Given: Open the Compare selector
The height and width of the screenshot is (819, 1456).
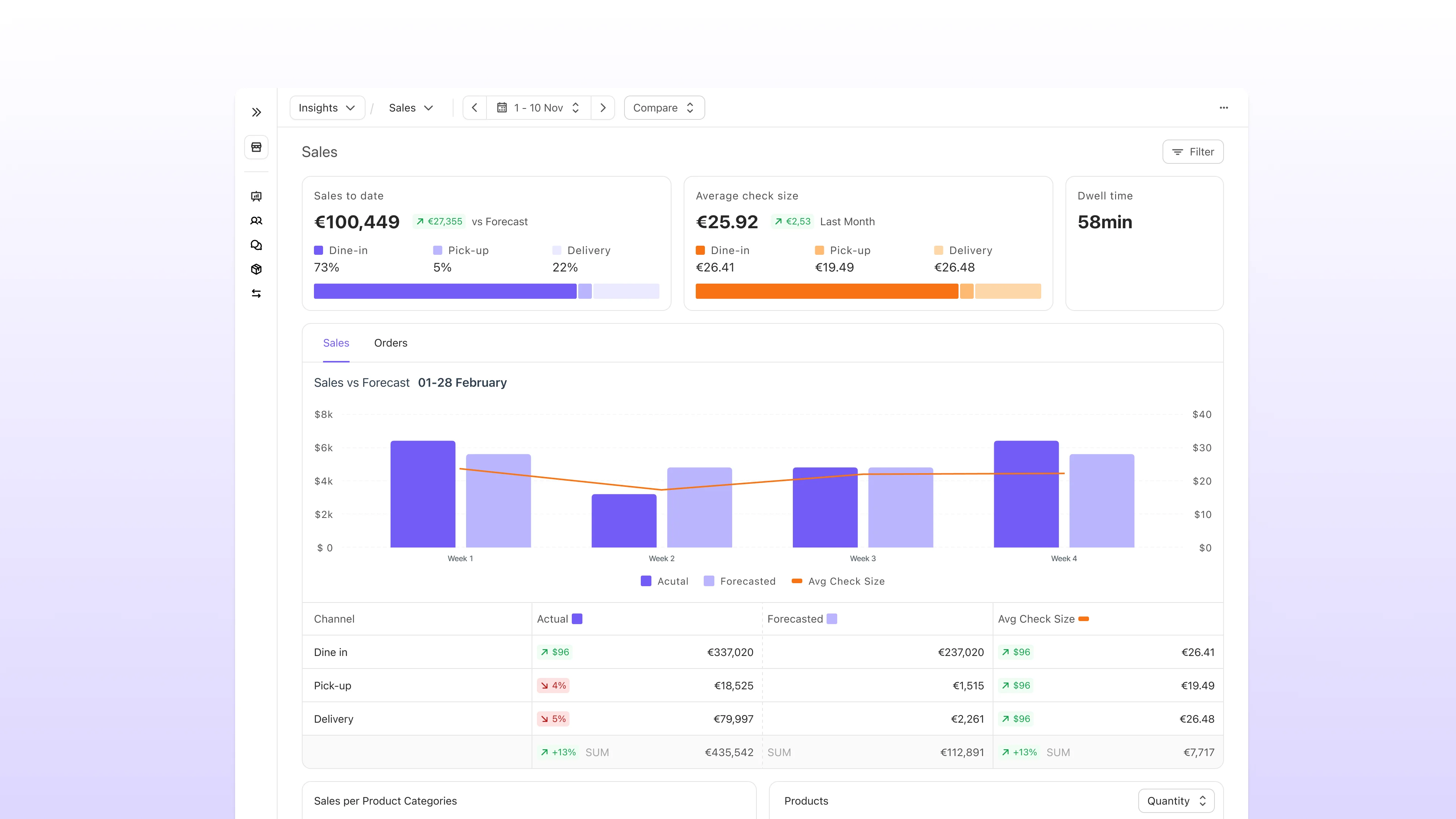Looking at the screenshot, I should [x=664, y=107].
